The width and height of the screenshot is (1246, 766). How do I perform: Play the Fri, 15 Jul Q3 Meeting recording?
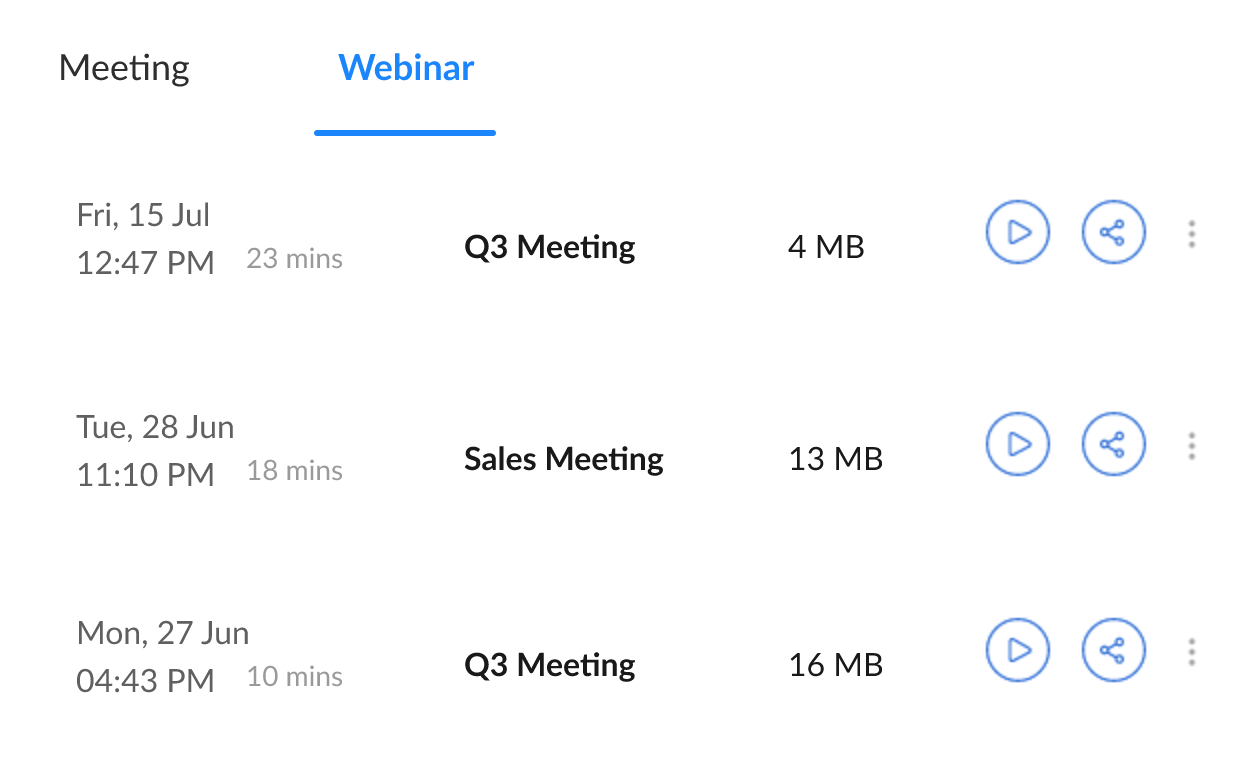pos(1017,233)
